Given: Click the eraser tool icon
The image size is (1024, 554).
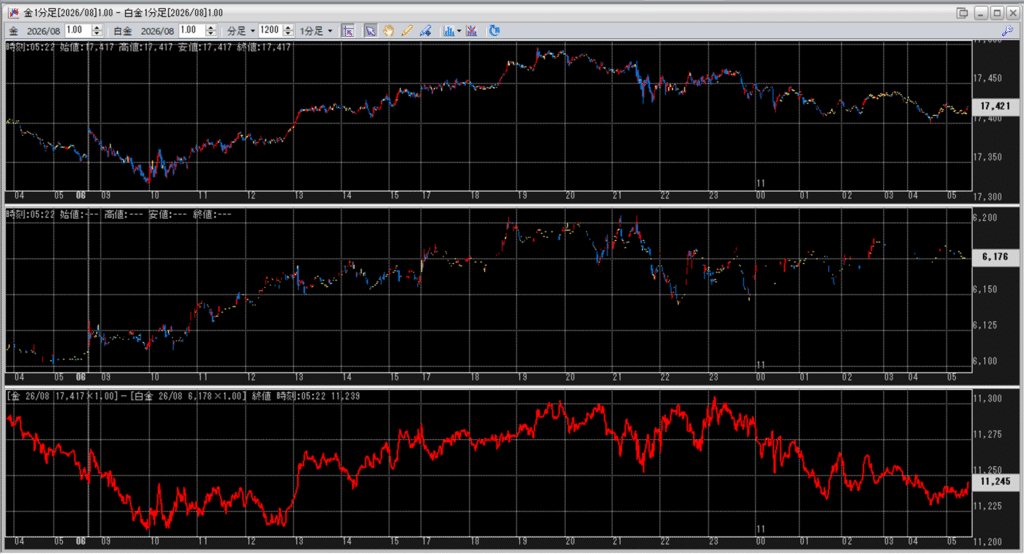Looking at the screenshot, I should point(425,31).
